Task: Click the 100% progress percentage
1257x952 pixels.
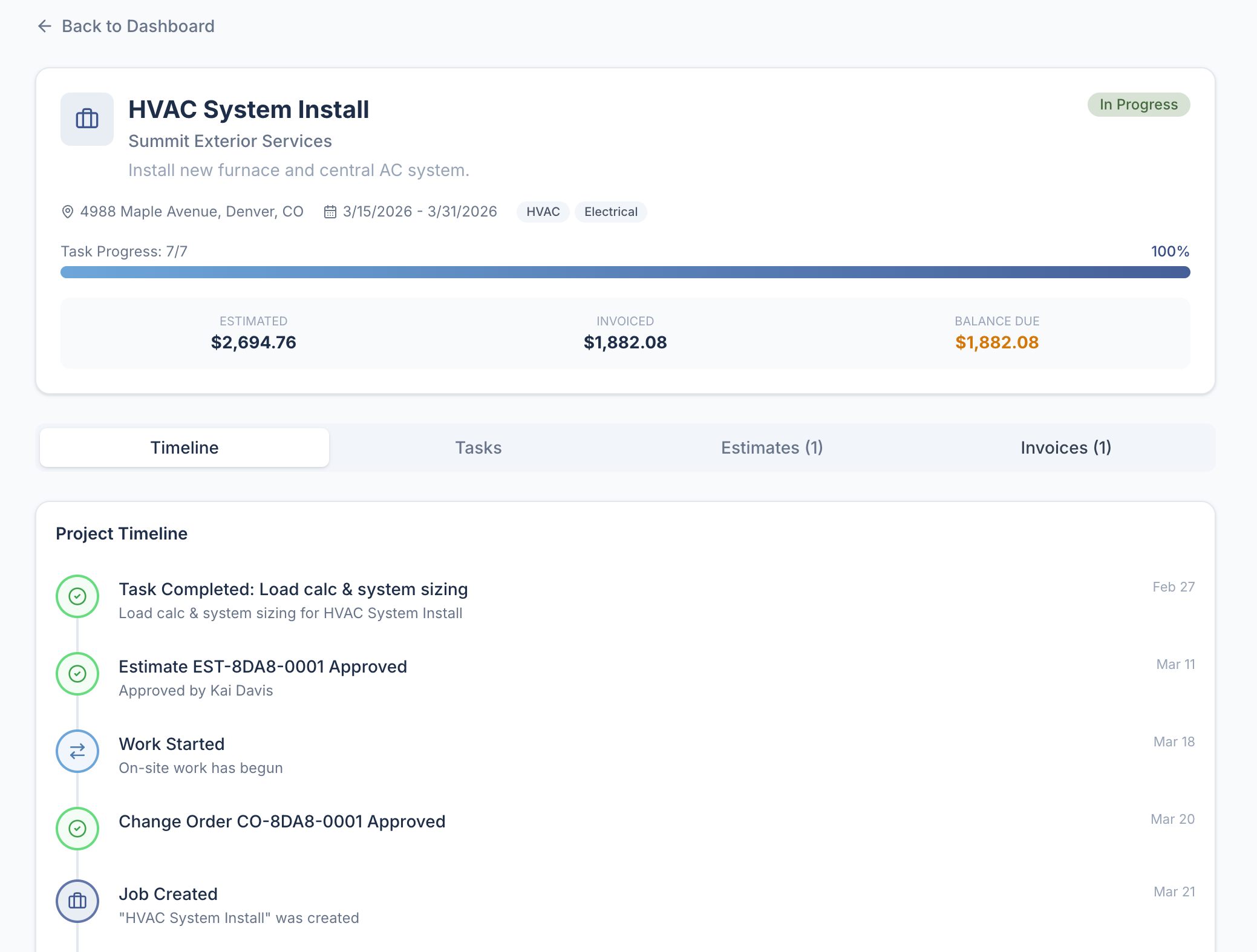Action: (1170, 252)
